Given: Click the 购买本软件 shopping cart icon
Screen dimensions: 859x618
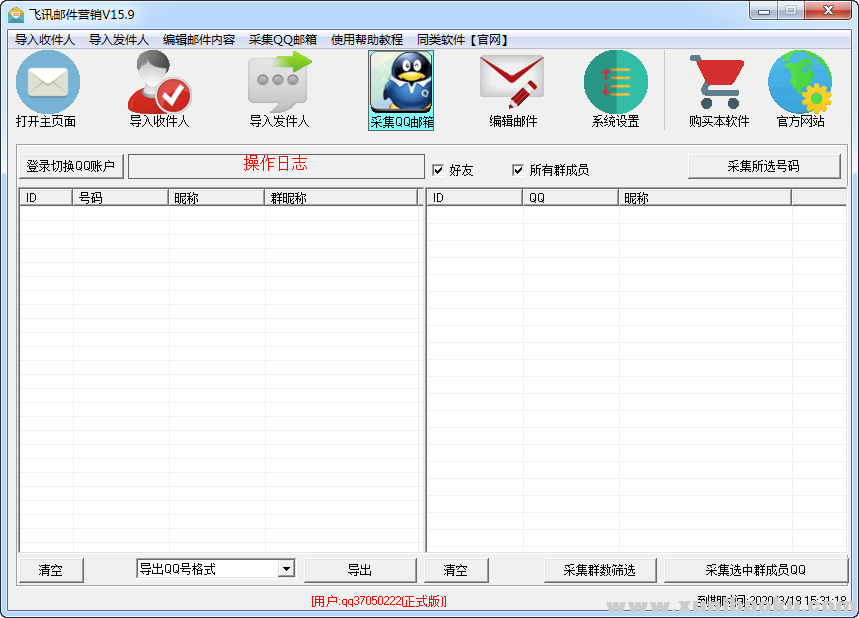Looking at the screenshot, I should pos(718,83).
